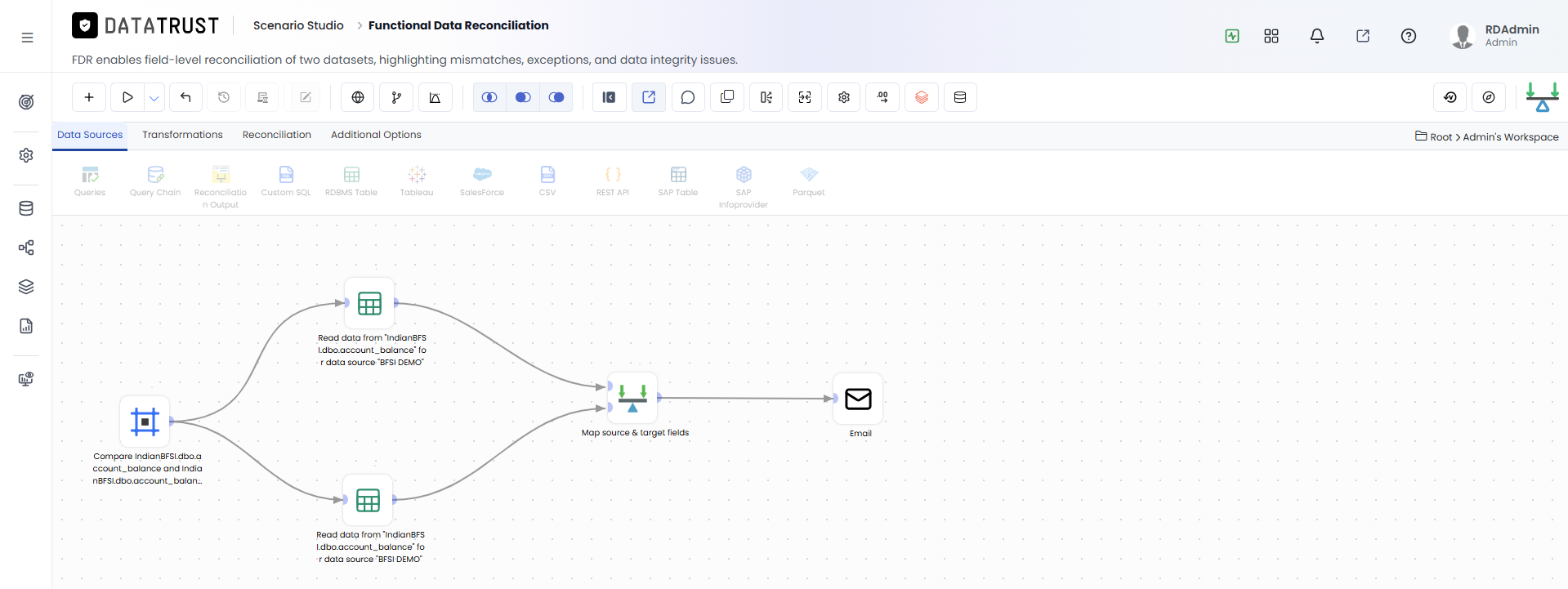Open Root > Admin's Workspace folder path

[1487, 136]
